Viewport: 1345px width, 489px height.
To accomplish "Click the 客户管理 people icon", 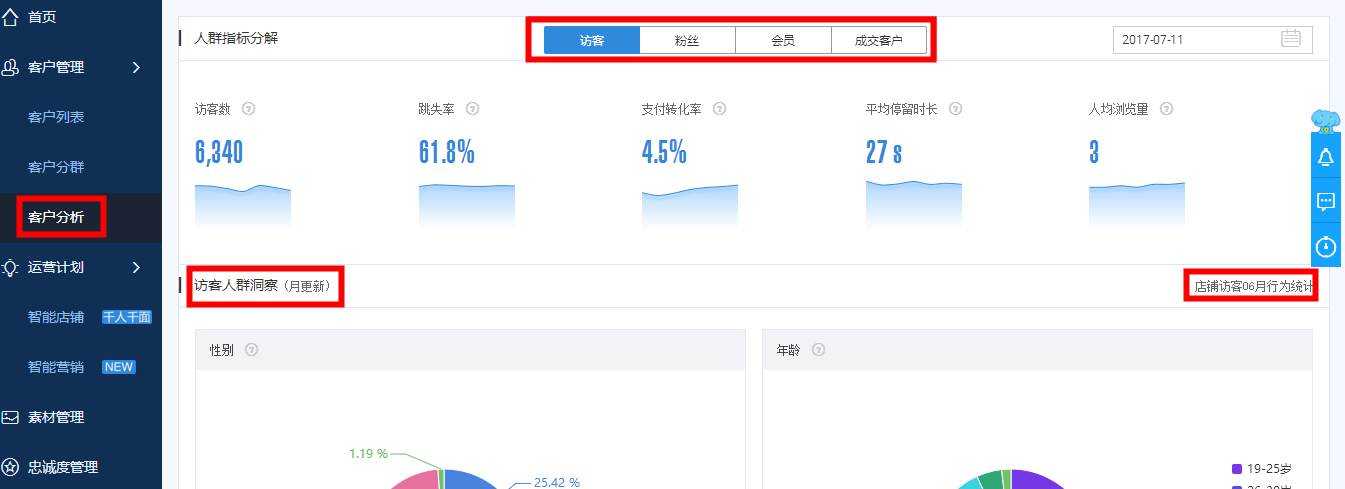I will point(11,67).
